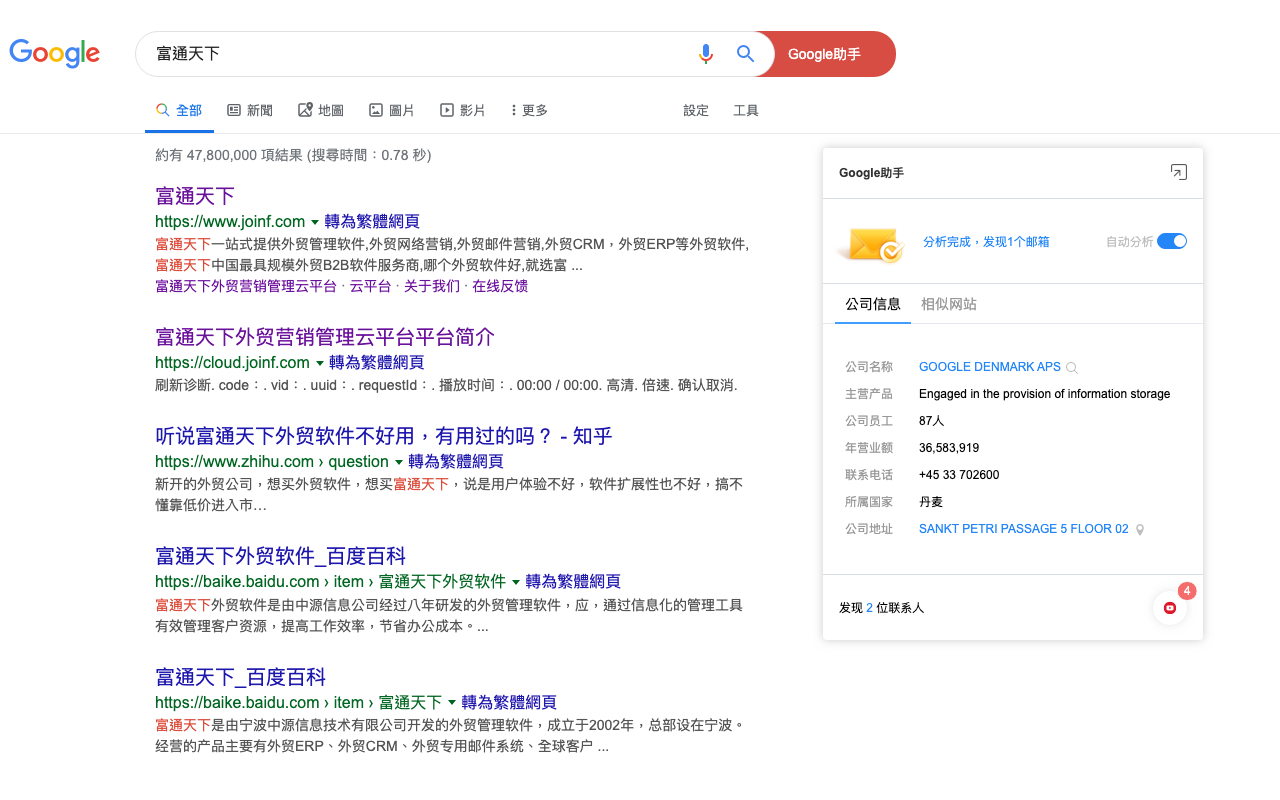Image resolution: width=1280 pixels, height=800 pixels.
Task: Click the 年营业额 value 36,583,919
Action: (949, 448)
